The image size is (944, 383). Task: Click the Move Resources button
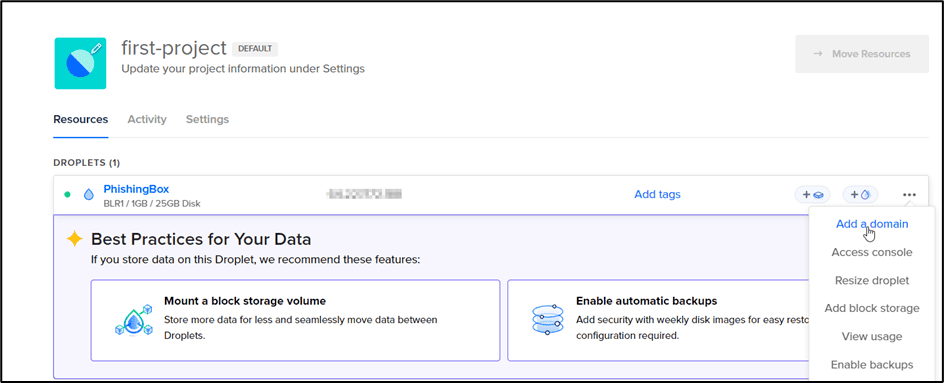coord(862,54)
